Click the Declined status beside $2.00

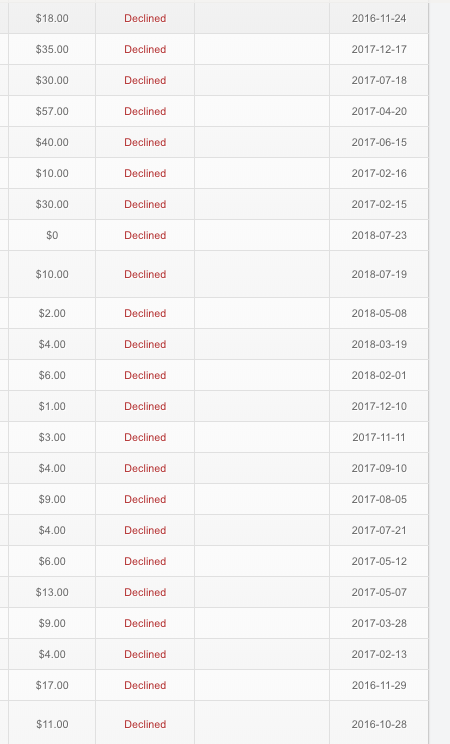(x=145, y=313)
